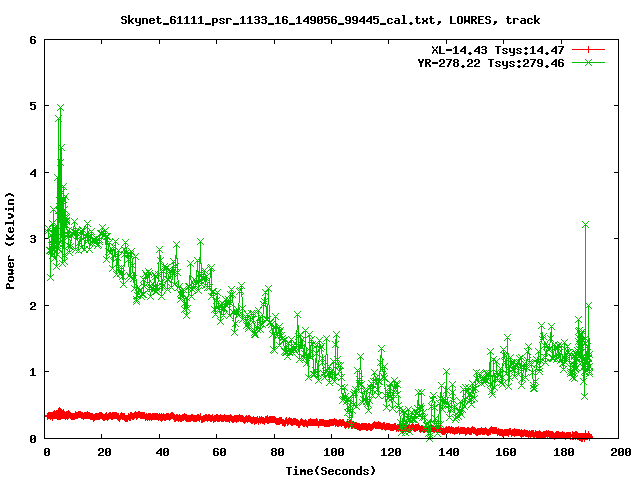Click the Time(Seconds) x-axis label
640x480 pixels.
pos(331,469)
